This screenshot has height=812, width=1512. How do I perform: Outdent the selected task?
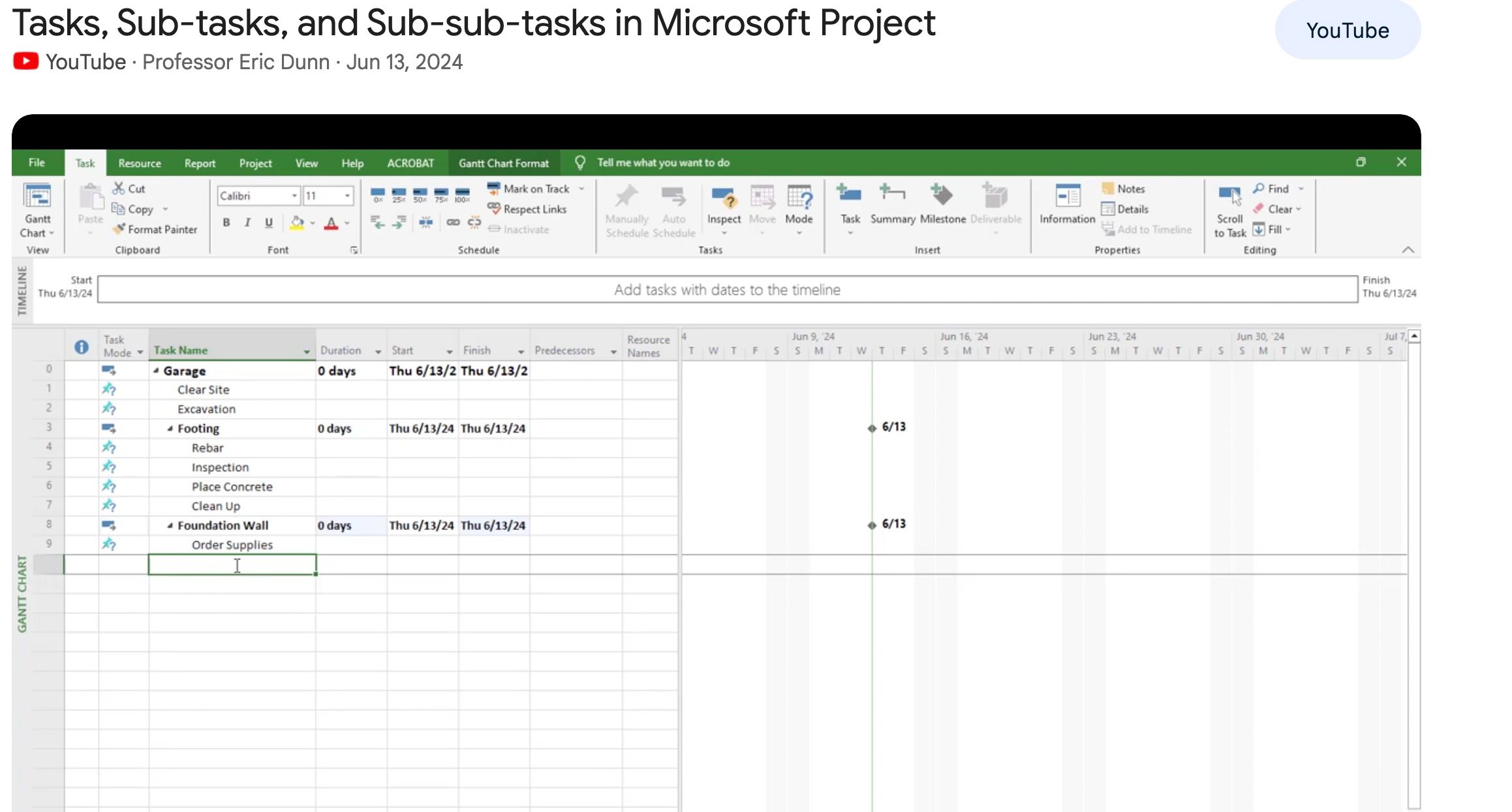coord(378,223)
